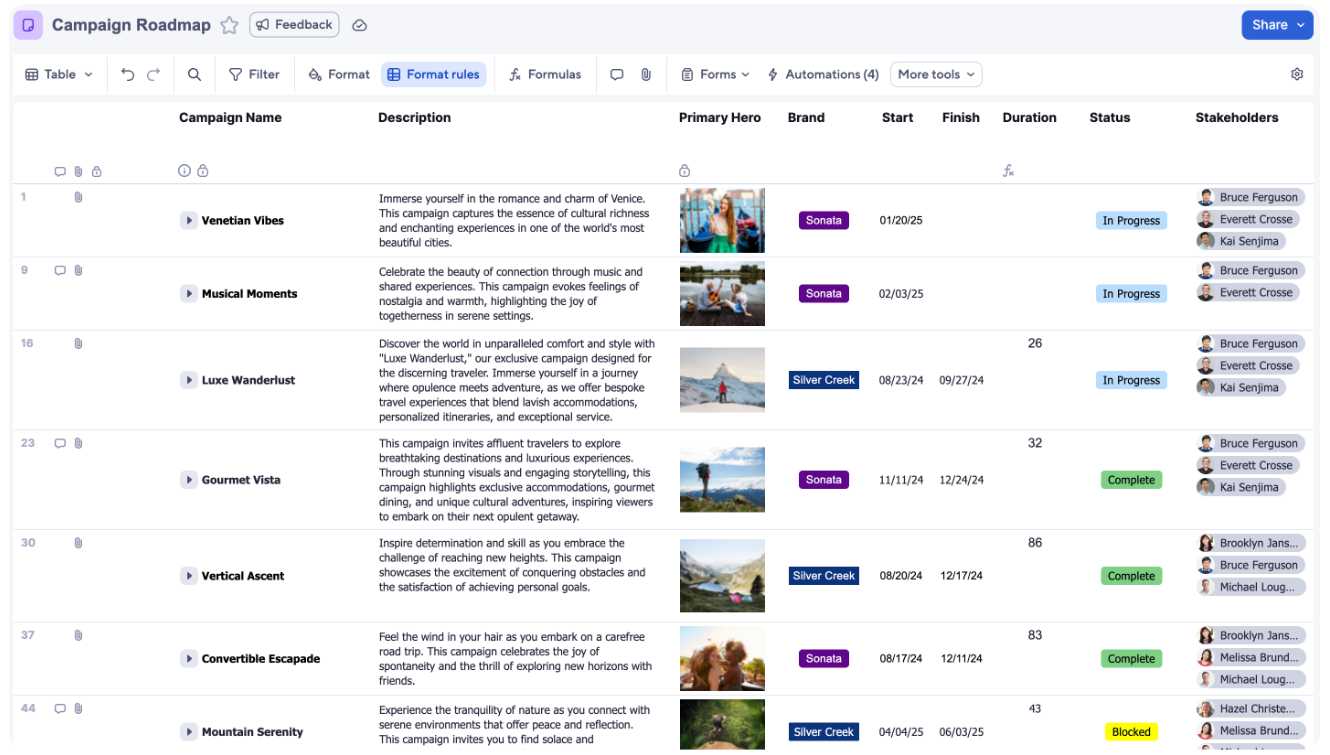Click the Stakeholders column header

[x=1237, y=117]
